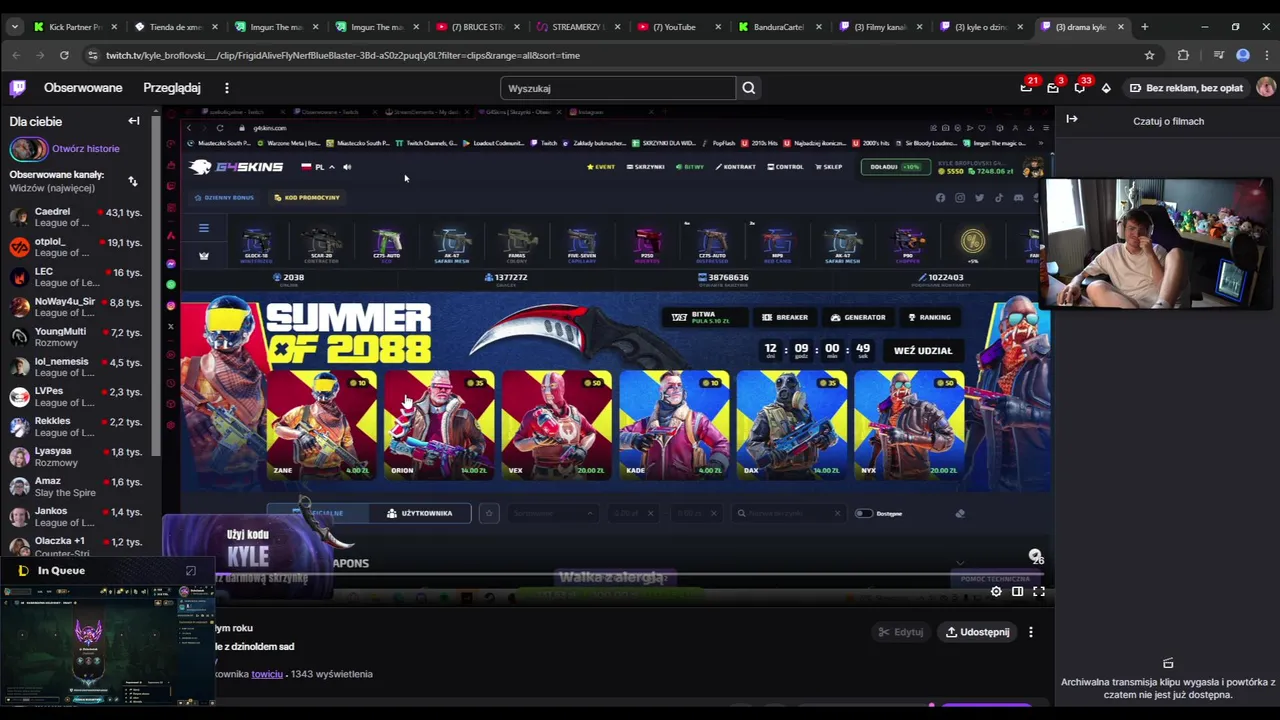Open the three-dot more menu beside Przeglądaj
This screenshot has width=1280, height=720.
(x=227, y=88)
